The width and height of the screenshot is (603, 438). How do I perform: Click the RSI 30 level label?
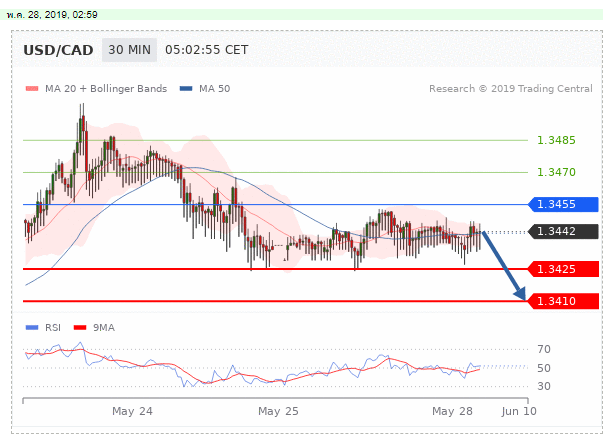pyautogui.click(x=544, y=386)
